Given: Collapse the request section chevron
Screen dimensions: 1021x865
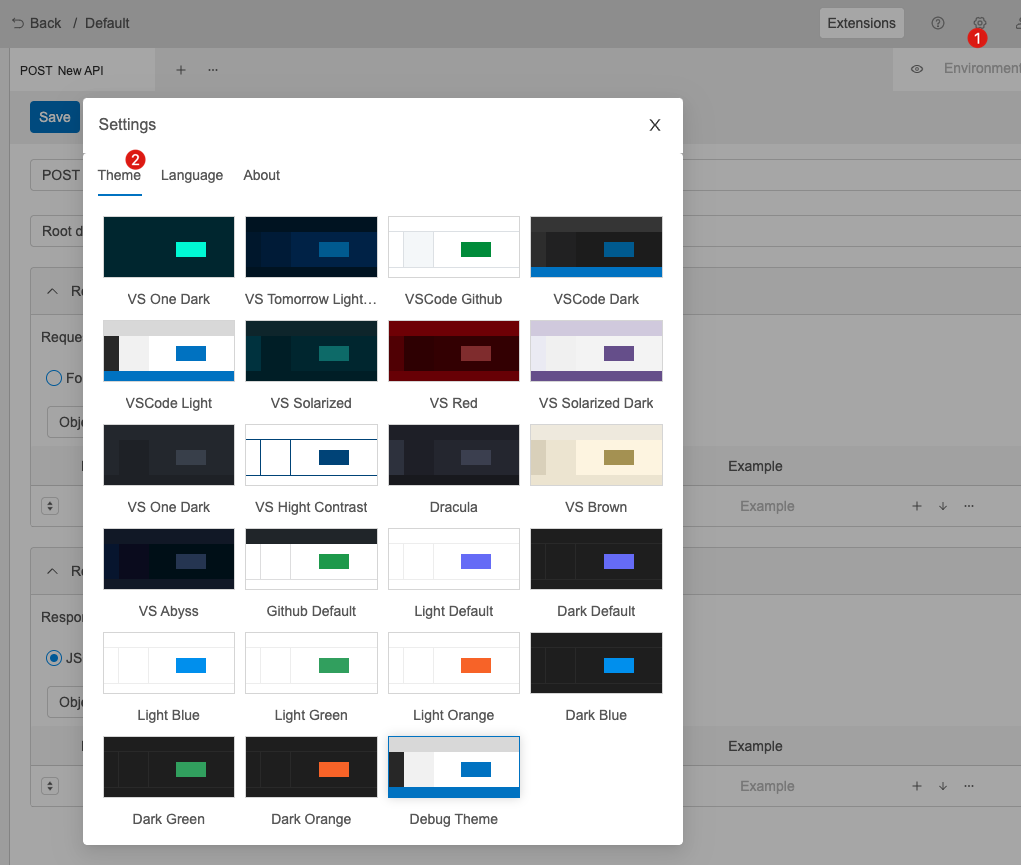Looking at the screenshot, I should point(53,291).
